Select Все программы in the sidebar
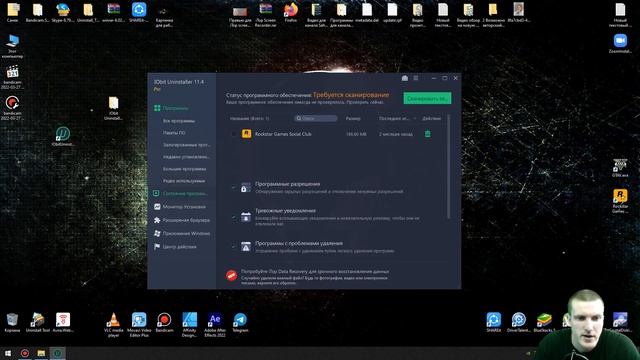 (x=179, y=121)
